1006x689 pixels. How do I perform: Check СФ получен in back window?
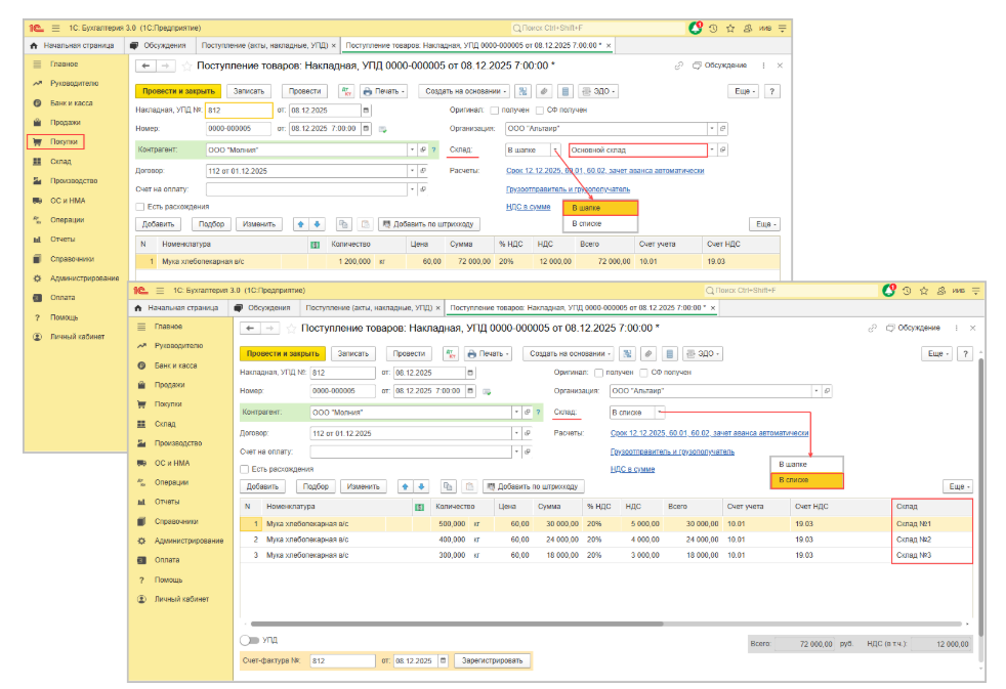[540, 110]
